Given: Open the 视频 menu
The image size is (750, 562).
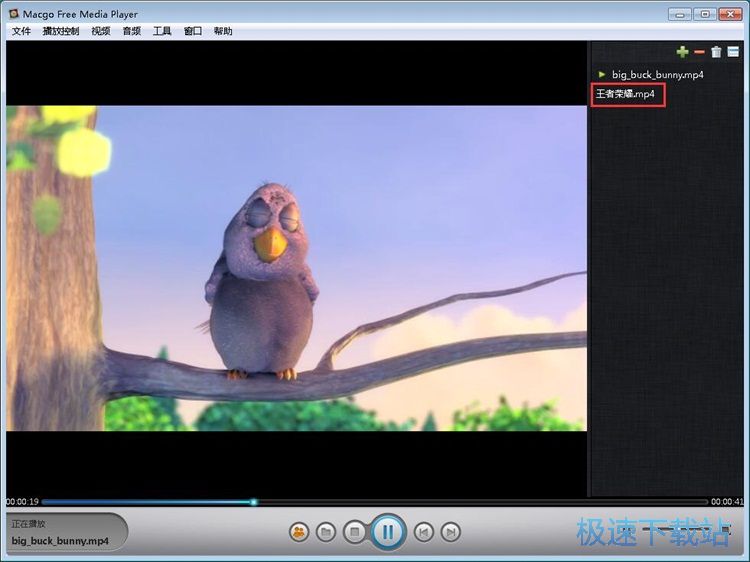Looking at the screenshot, I should tap(101, 31).
